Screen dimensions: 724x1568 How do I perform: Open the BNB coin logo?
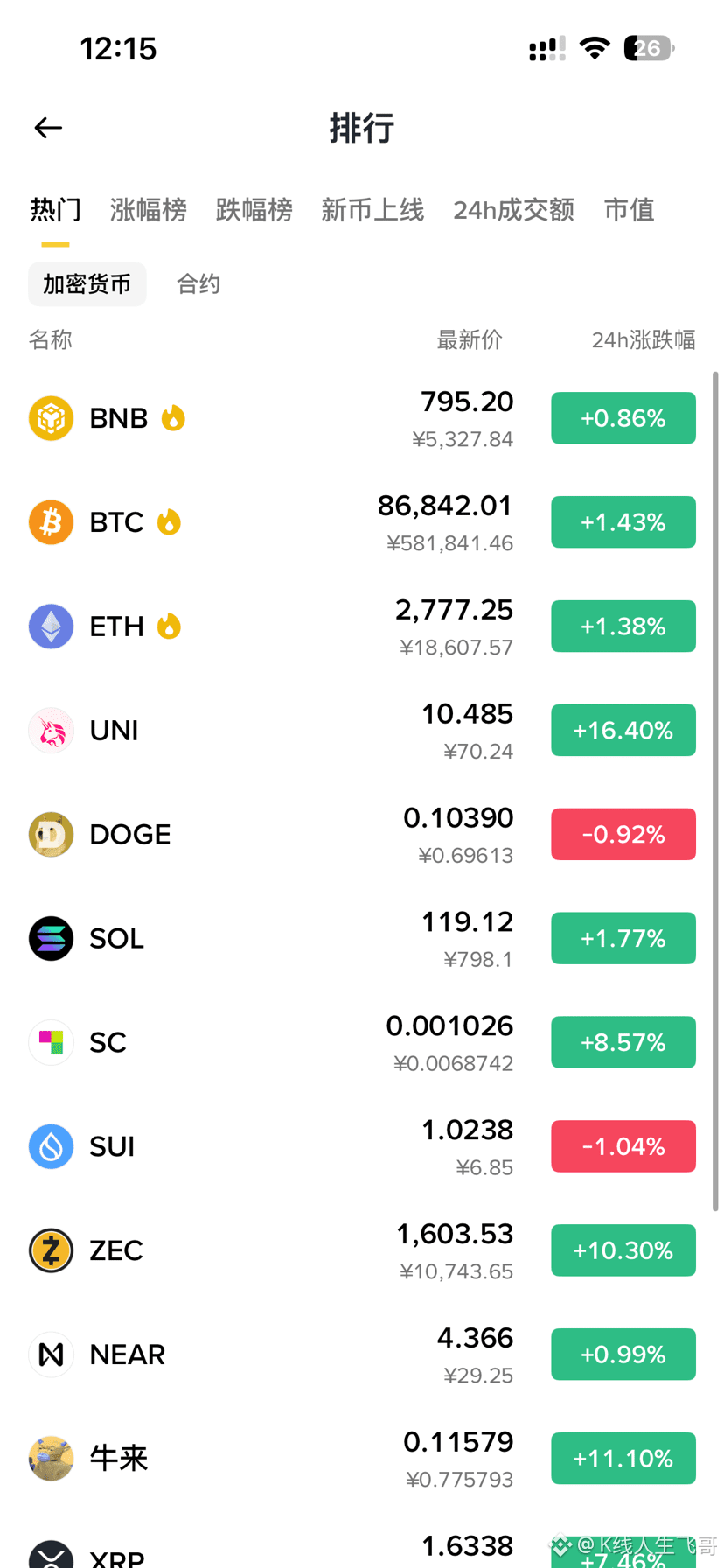(x=51, y=418)
